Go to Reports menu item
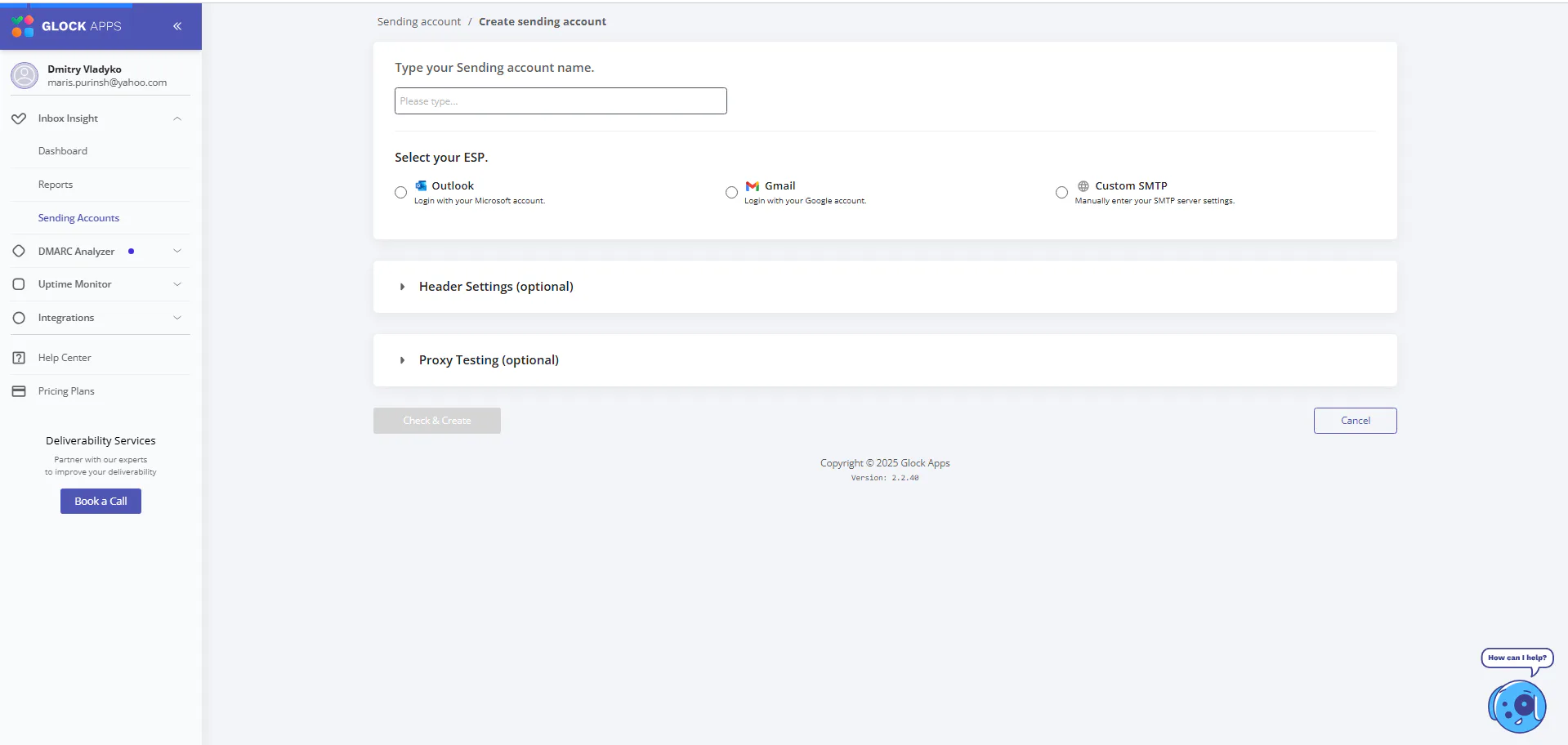 (56, 185)
